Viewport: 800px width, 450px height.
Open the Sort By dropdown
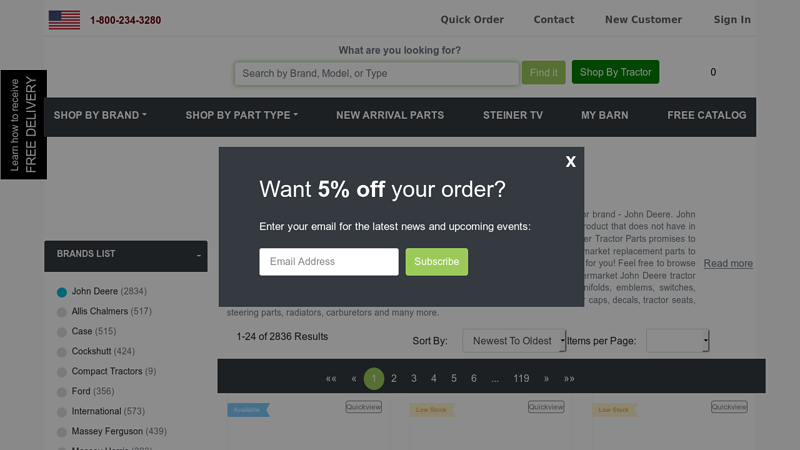point(514,341)
